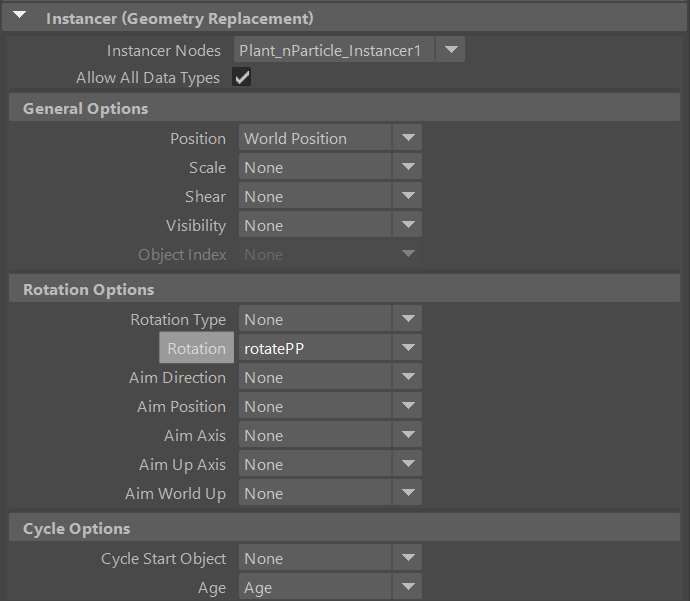The image size is (690, 601).
Task: Uncheck Allow All Data Types checkbox
Action: [241, 78]
